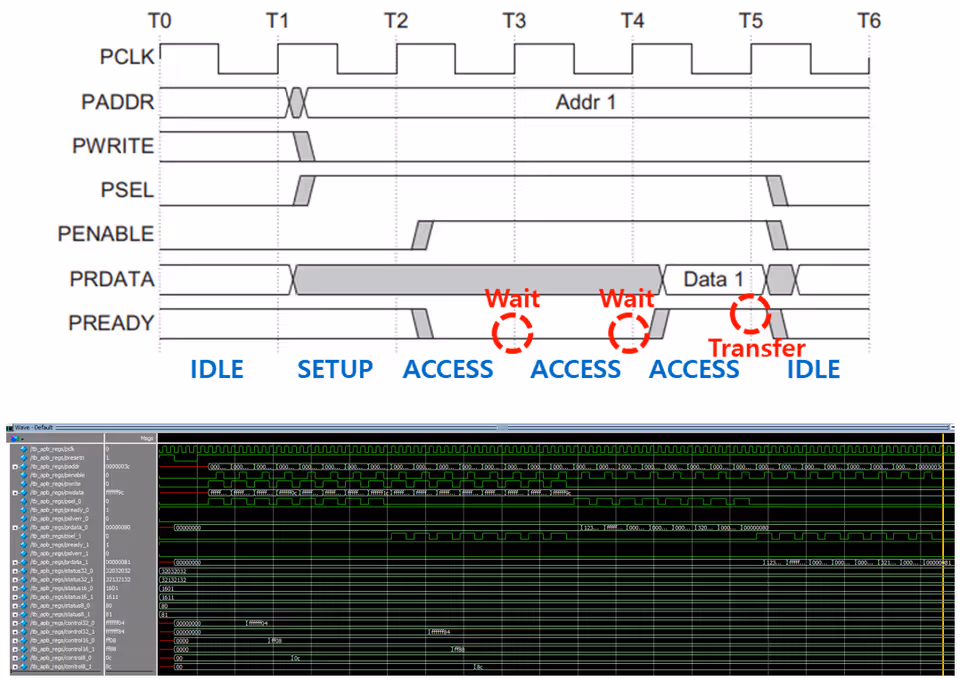Click the pclk signal diamond icon

pyautogui.click(x=24, y=449)
